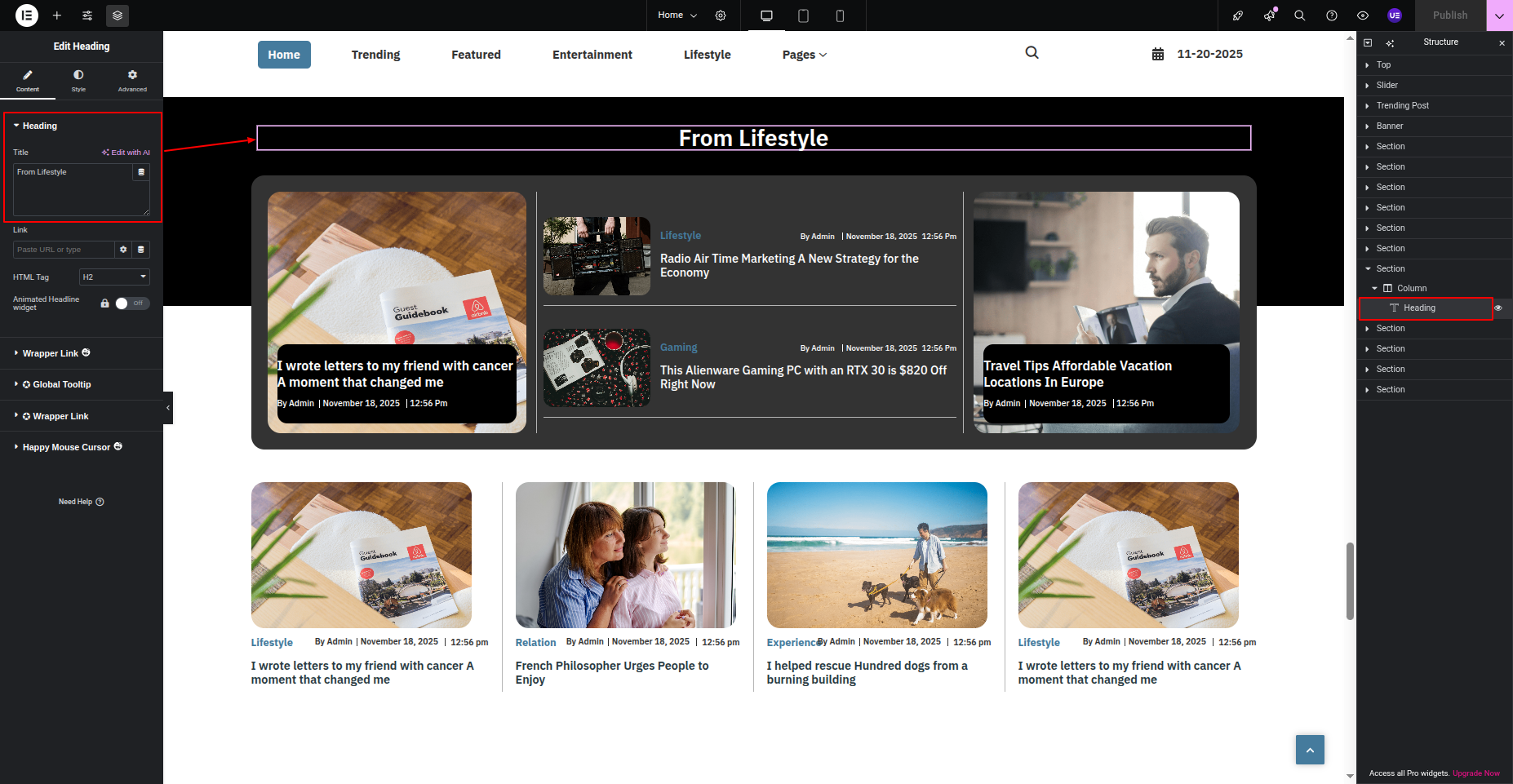
Task: Switch to tablet responsive view
Action: click(x=803, y=16)
